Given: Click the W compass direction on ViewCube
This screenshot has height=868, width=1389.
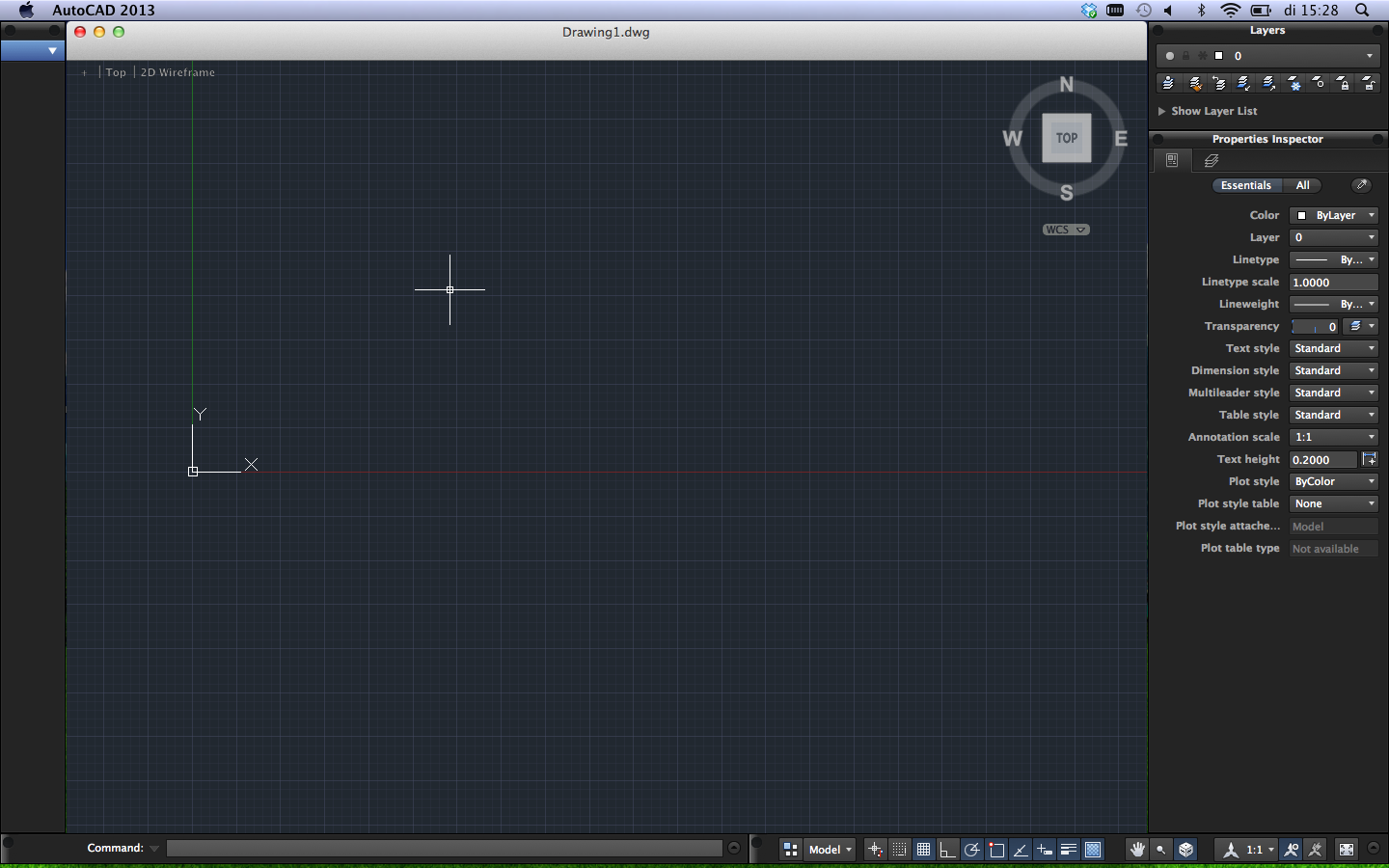Looking at the screenshot, I should (x=1012, y=138).
